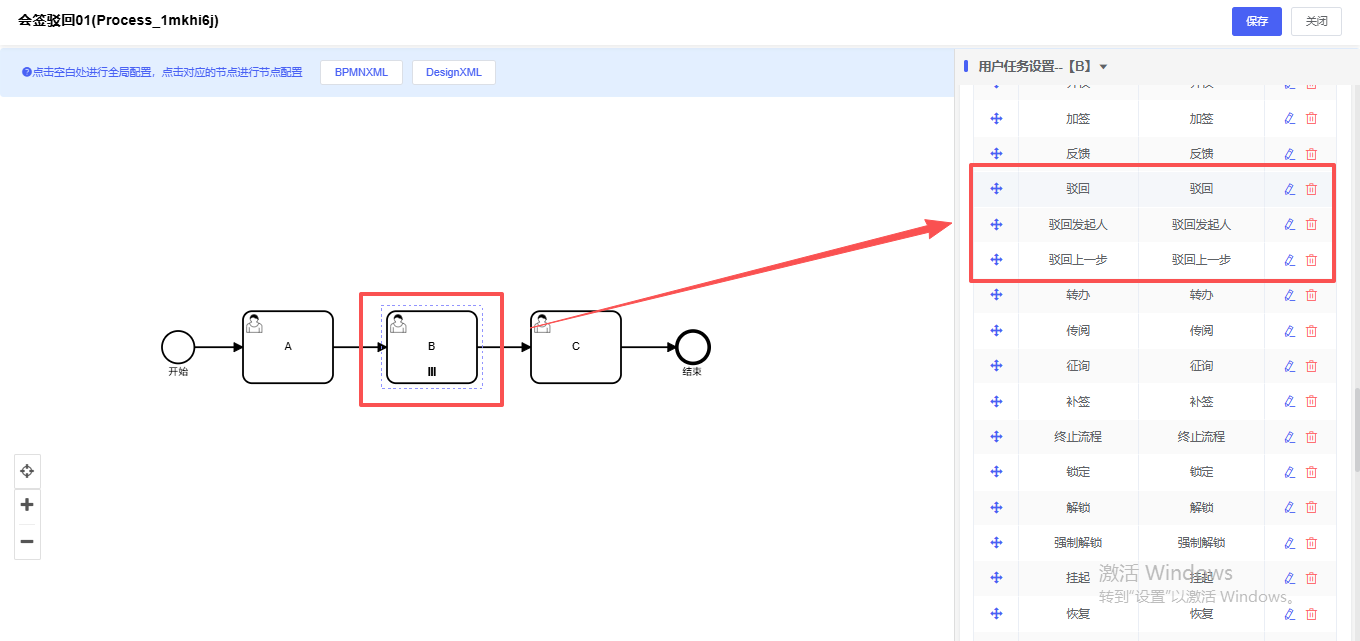Expand the 用户任务设置 dropdown arrow
The image size is (1360, 641).
1103,67
